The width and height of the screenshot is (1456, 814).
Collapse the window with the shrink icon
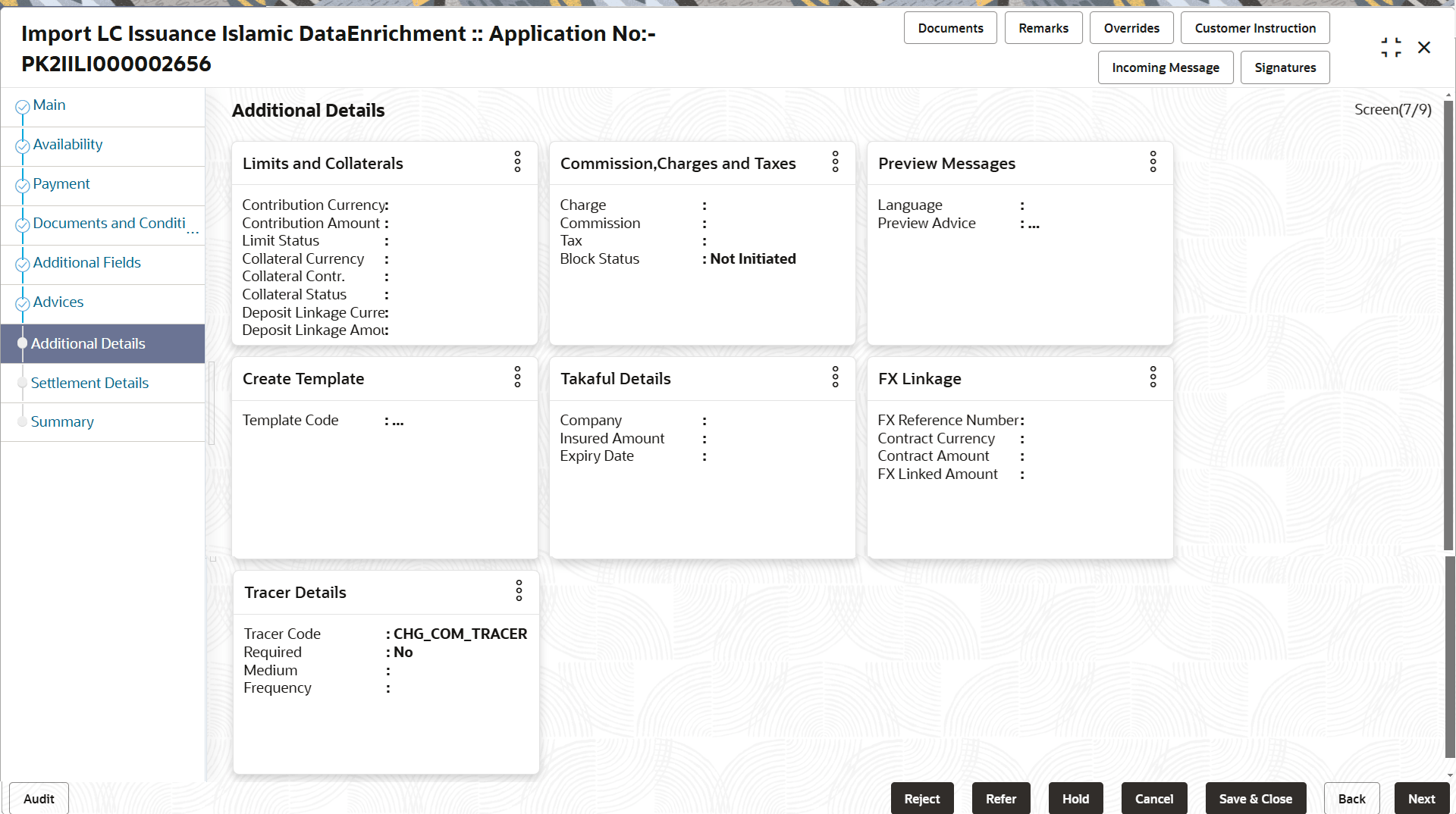[x=1391, y=48]
